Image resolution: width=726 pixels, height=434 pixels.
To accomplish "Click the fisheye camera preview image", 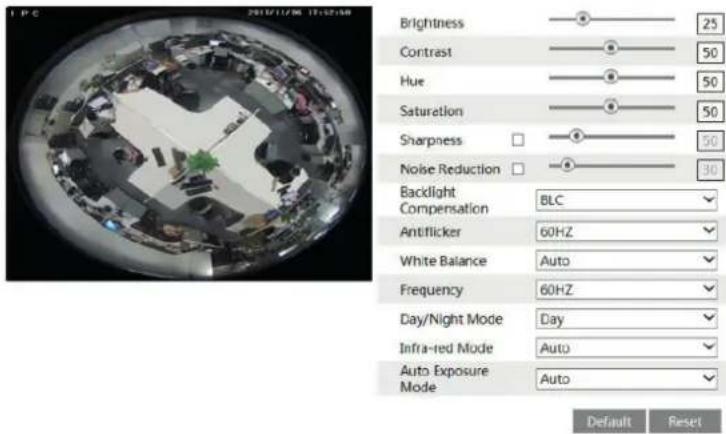I will click(189, 144).
